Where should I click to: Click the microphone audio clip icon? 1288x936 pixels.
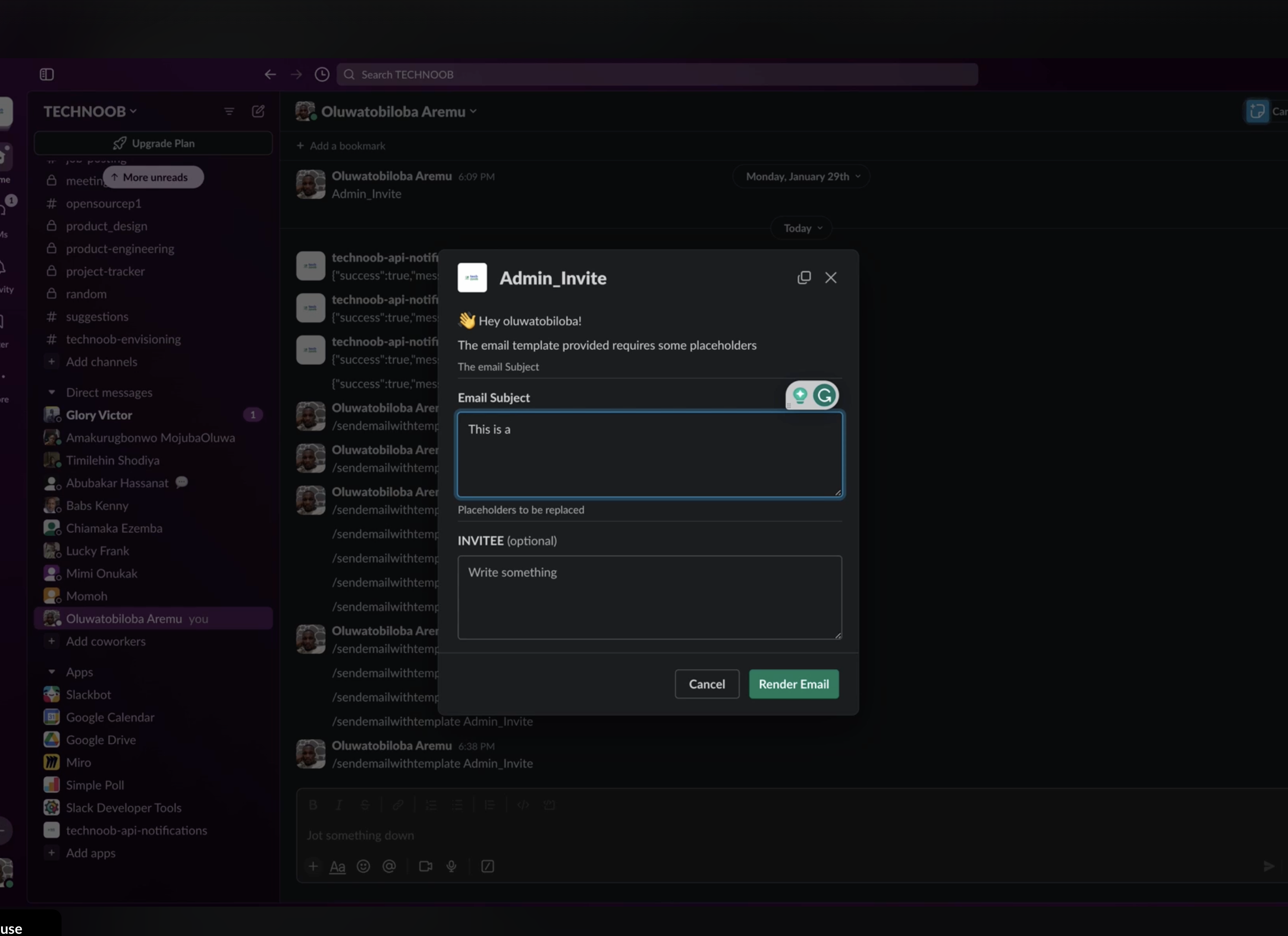coord(452,866)
